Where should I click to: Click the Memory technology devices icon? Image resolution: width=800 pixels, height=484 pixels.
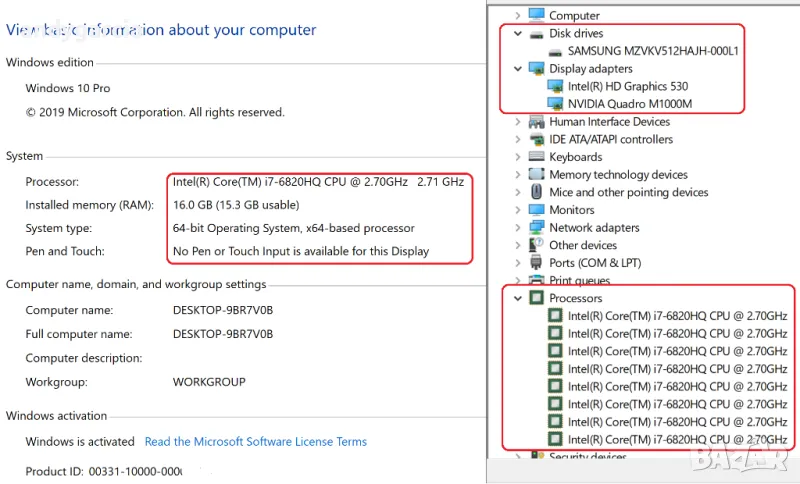click(x=536, y=175)
